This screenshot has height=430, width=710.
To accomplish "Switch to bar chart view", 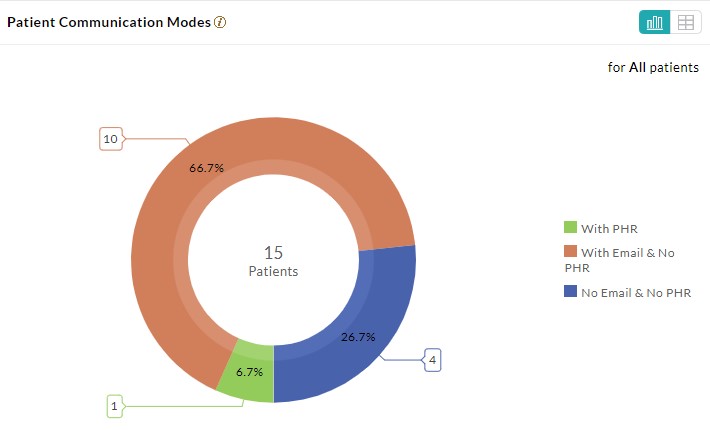I will pos(655,23).
